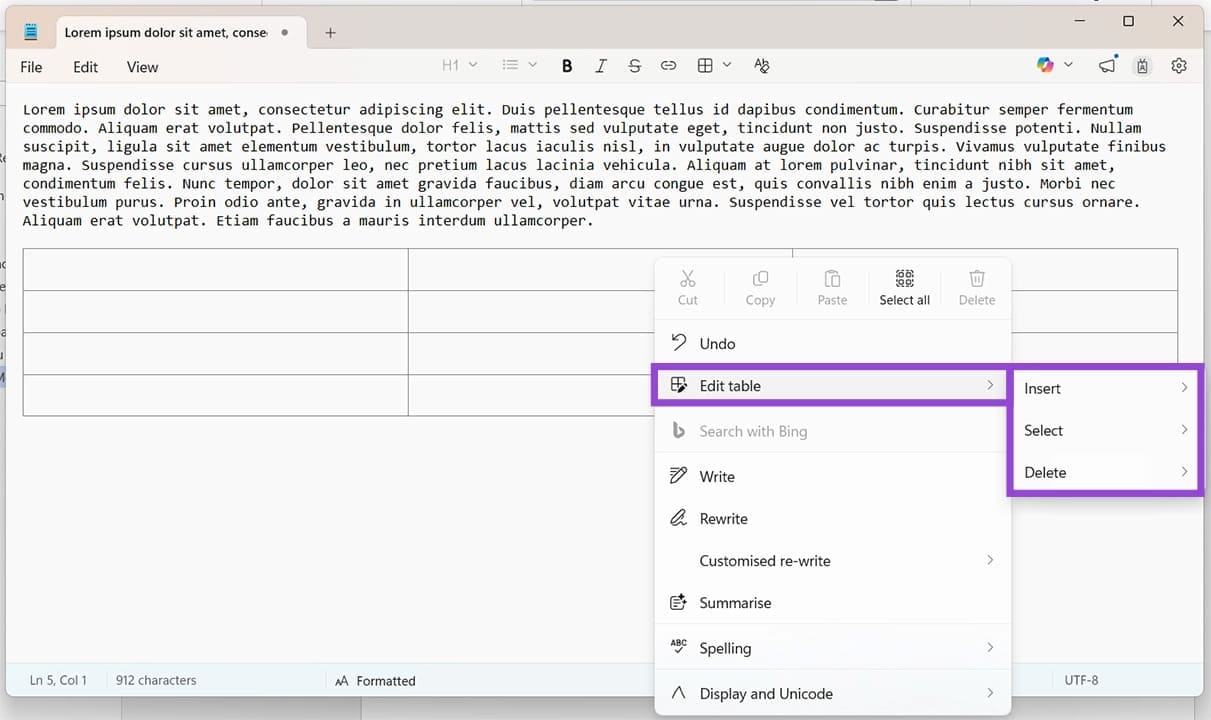Click Undo in the context menu
This screenshot has width=1211, height=720.
717,343
